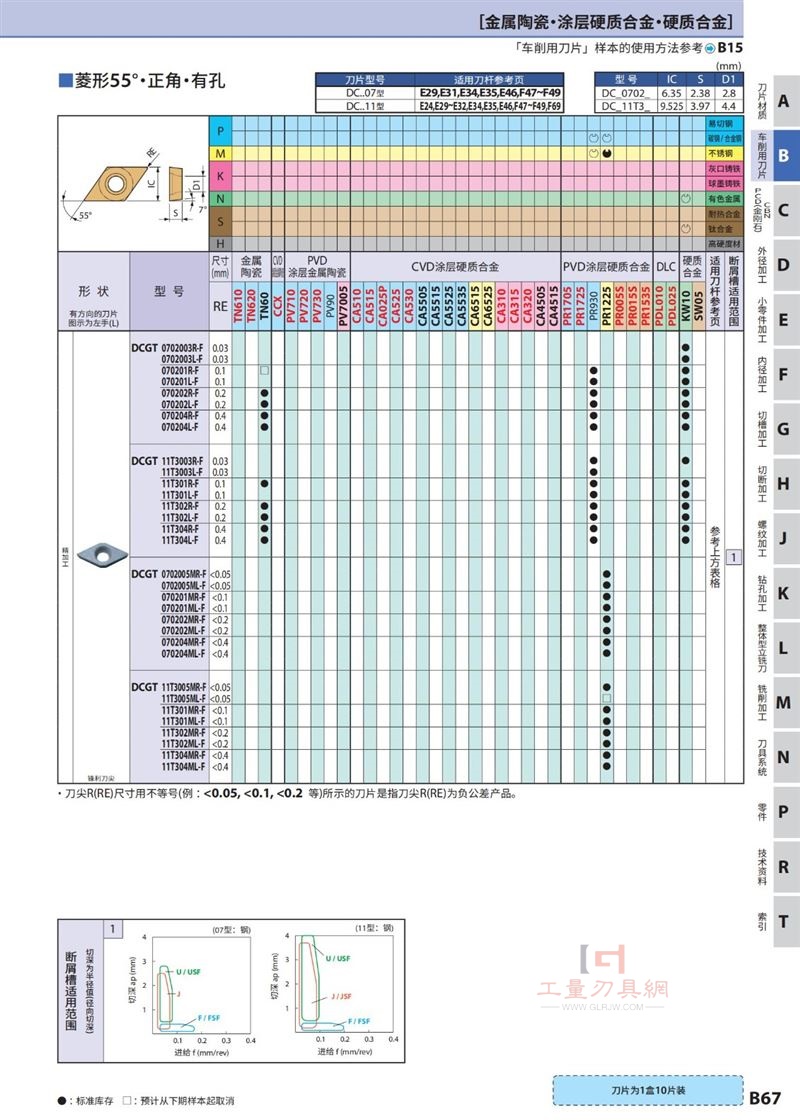
Task: Click the PR1225 grade column header
Action: tap(606, 305)
